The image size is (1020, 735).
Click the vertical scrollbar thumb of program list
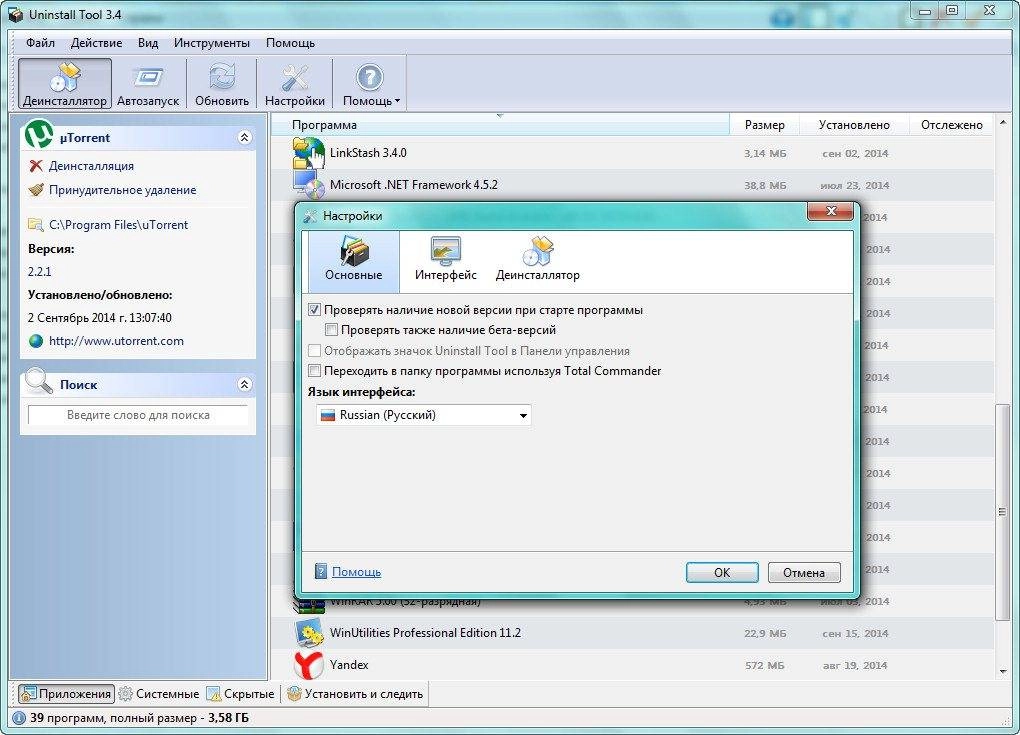point(1002,512)
